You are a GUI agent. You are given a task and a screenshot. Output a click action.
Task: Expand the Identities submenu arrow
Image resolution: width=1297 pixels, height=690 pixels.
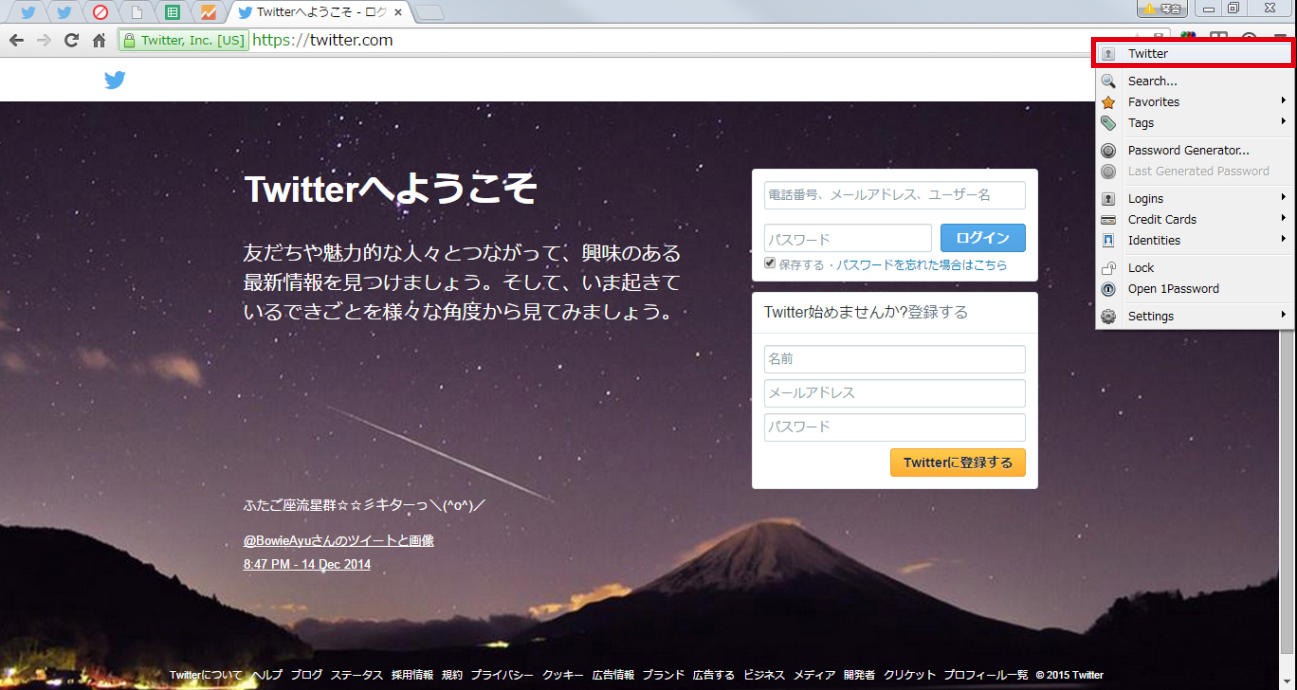[1283, 240]
